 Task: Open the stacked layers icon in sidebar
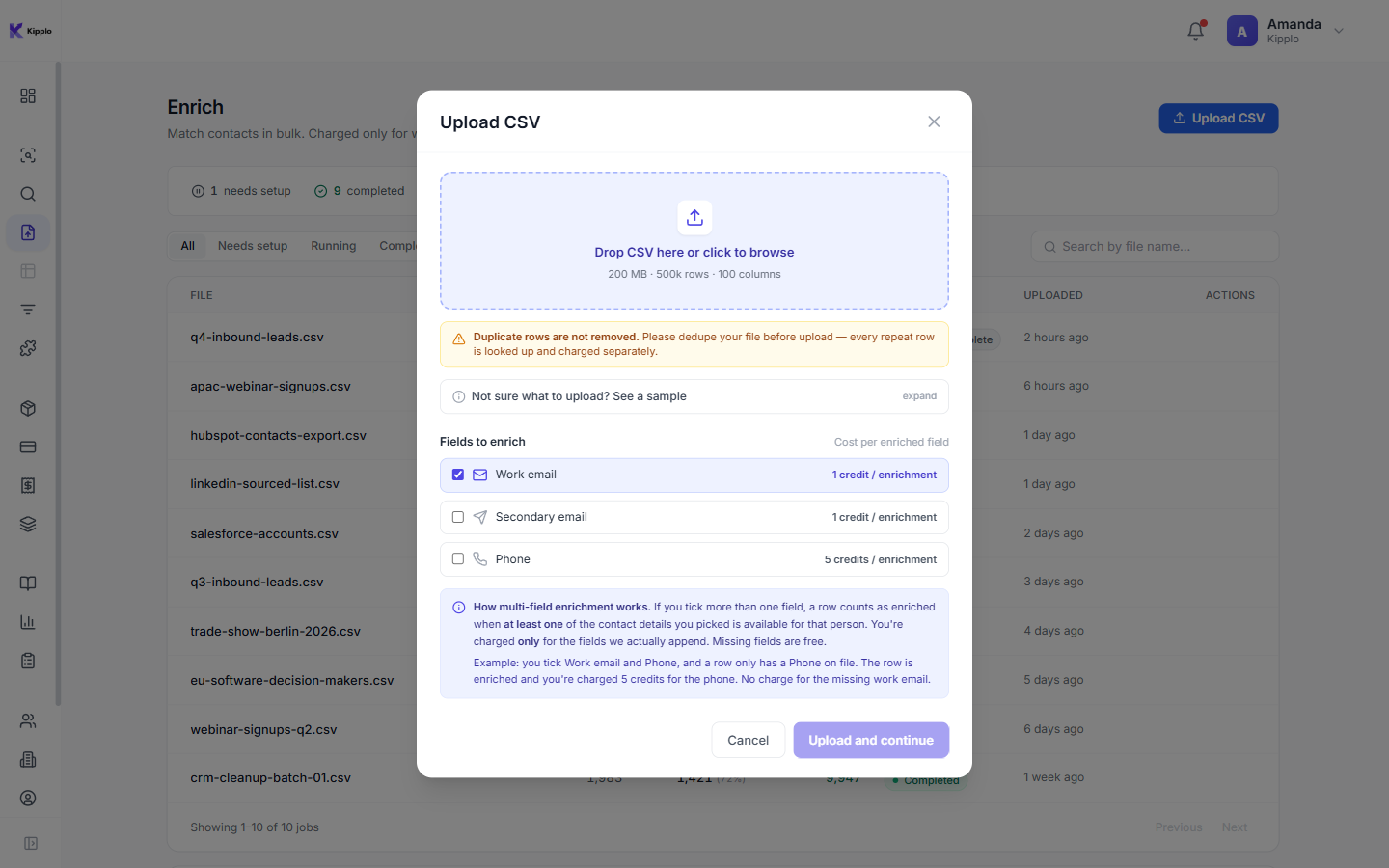28,524
